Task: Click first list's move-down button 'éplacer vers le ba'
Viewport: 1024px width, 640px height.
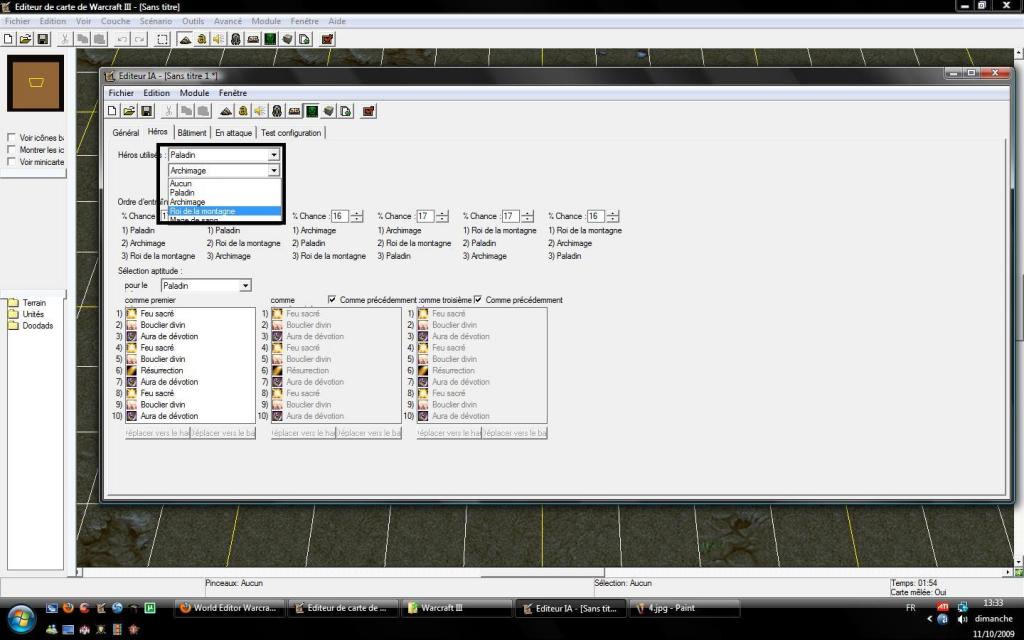Action: [223, 433]
